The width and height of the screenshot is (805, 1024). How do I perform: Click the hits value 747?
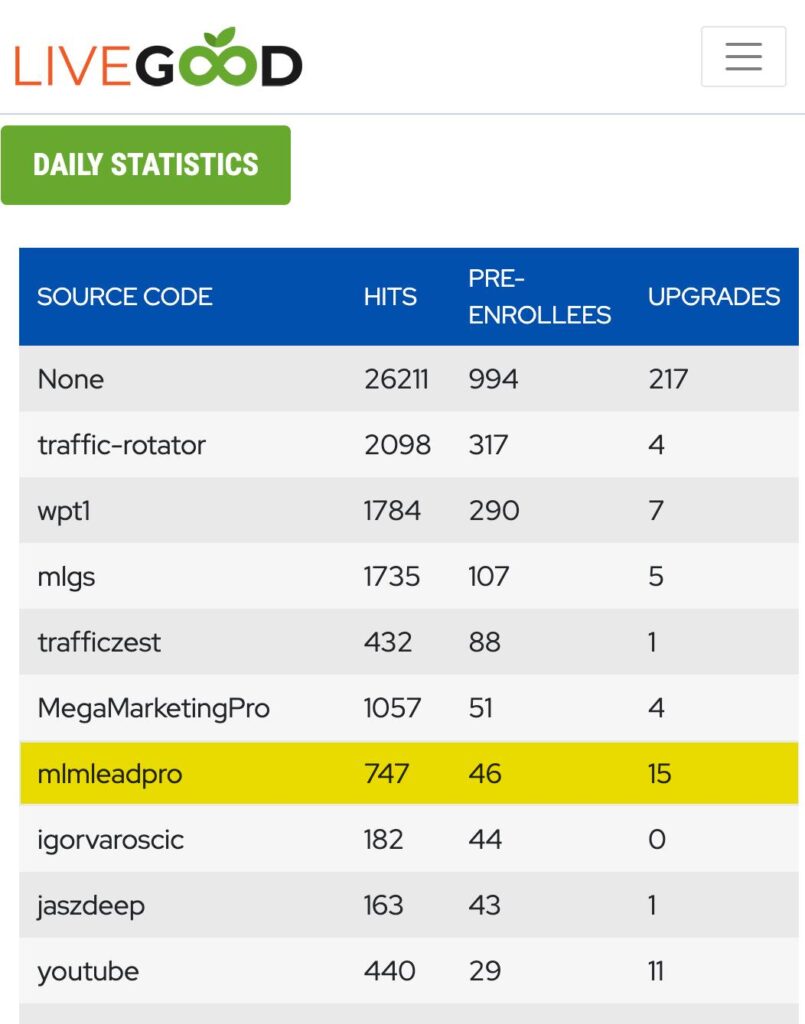(387, 774)
